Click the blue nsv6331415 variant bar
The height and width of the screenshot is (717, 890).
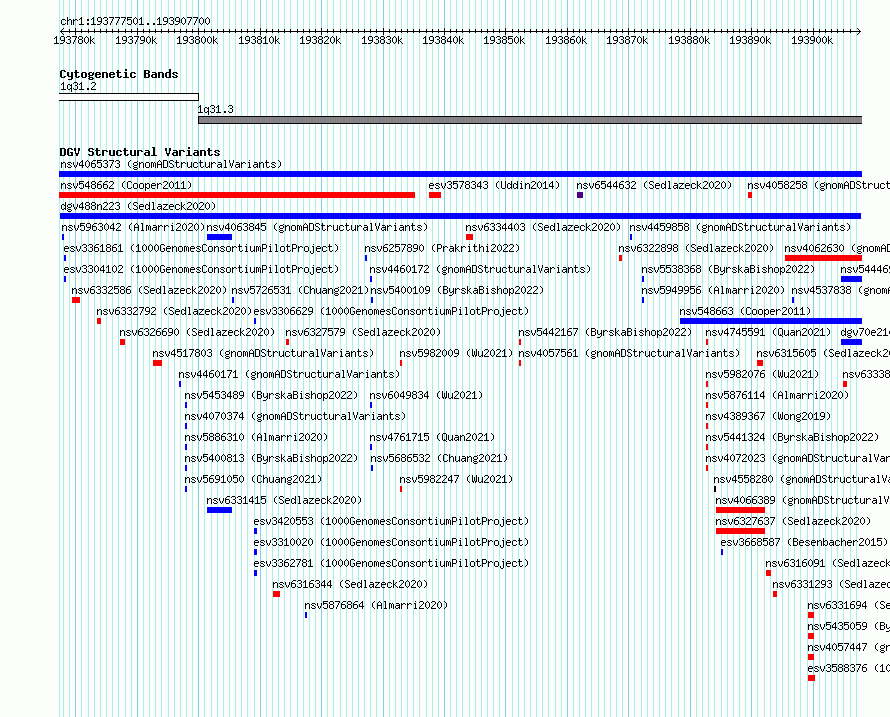click(x=219, y=510)
